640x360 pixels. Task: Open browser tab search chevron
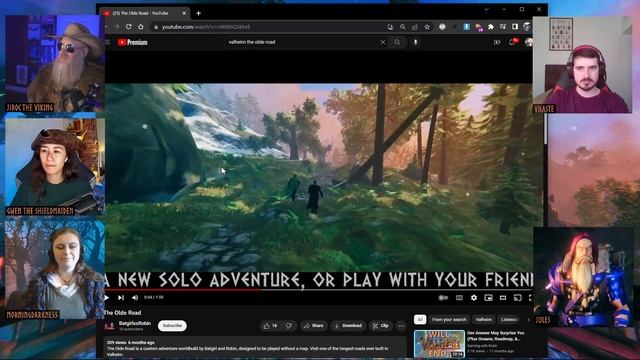click(x=487, y=9)
